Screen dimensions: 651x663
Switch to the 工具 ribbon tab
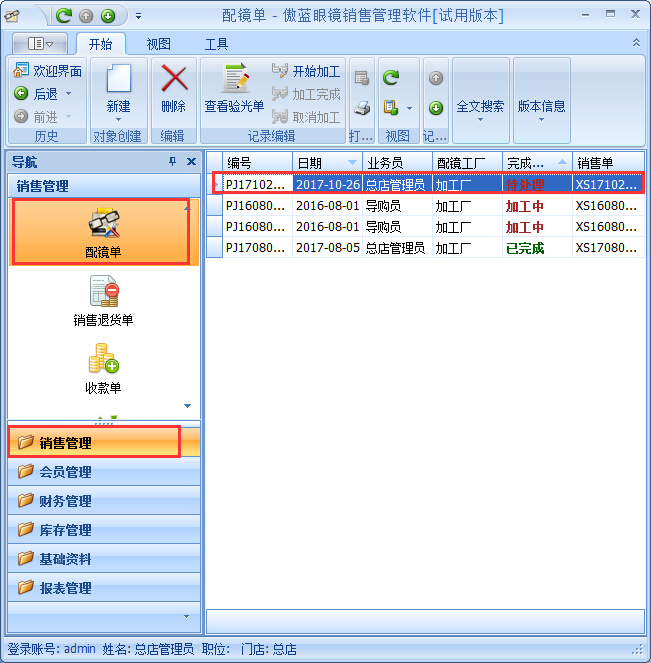pos(216,44)
